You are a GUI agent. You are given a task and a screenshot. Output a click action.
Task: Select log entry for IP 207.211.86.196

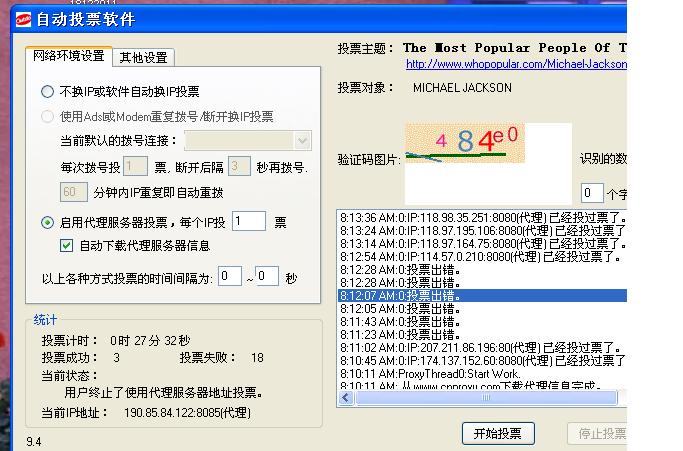pyautogui.click(x=482, y=347)
